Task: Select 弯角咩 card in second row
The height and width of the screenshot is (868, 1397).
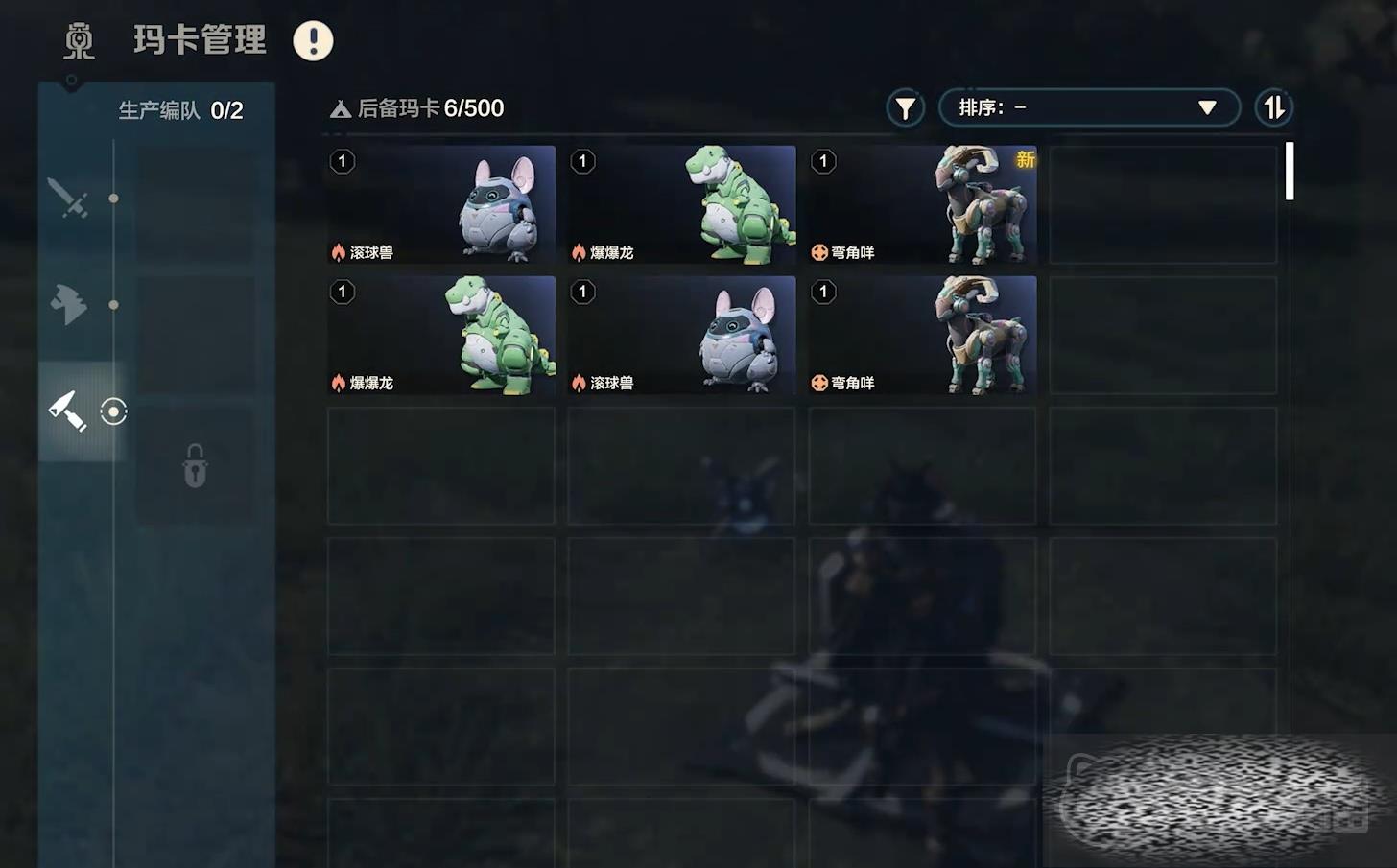Action: pyautogui.click(x=922, y=335)
